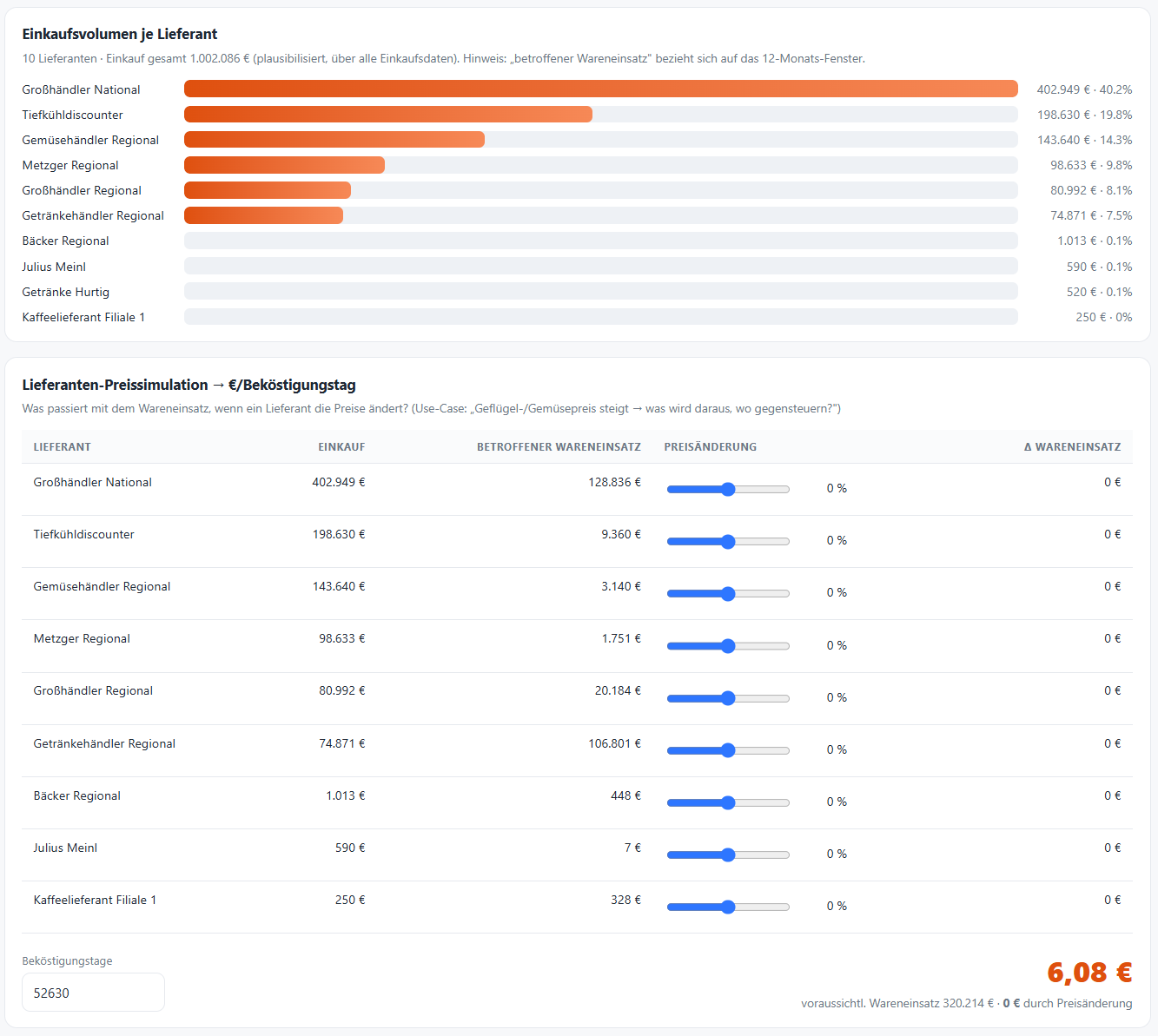1158x1036 pixels.
Task: Click the chart value "402.949 € · 40.2%"
Action: tap(1084, 89)
